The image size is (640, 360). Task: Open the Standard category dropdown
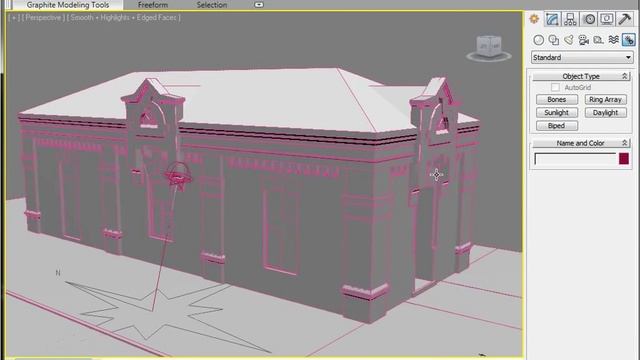point(582,58)
